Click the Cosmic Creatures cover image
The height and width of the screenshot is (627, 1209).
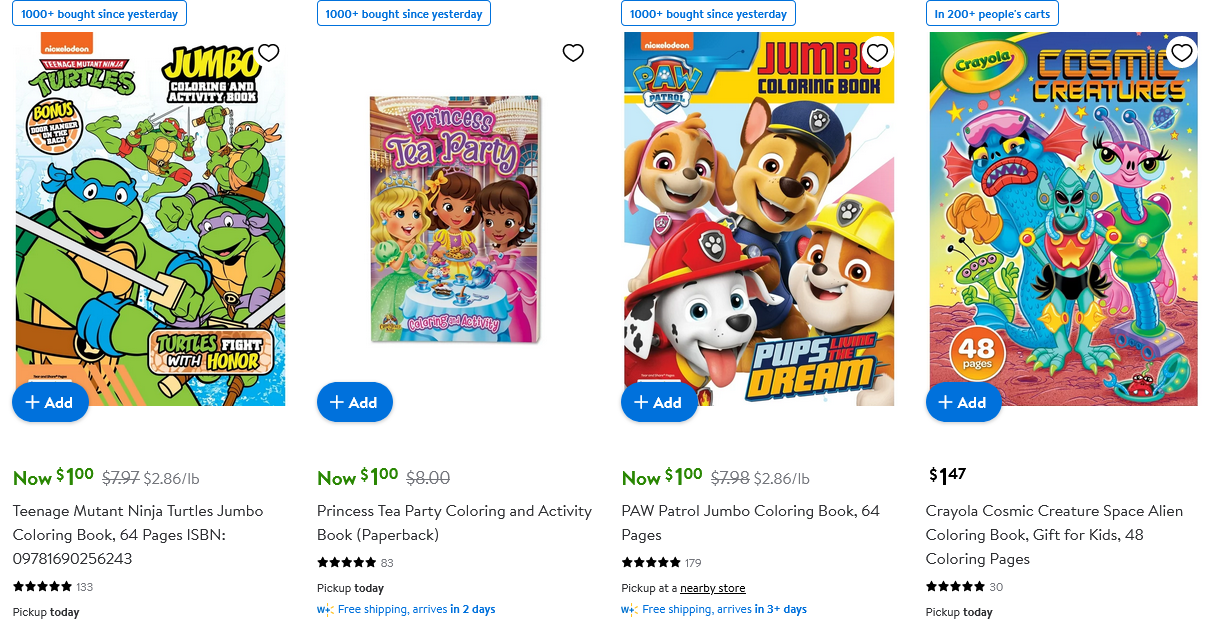click(x=1063, y=220)
